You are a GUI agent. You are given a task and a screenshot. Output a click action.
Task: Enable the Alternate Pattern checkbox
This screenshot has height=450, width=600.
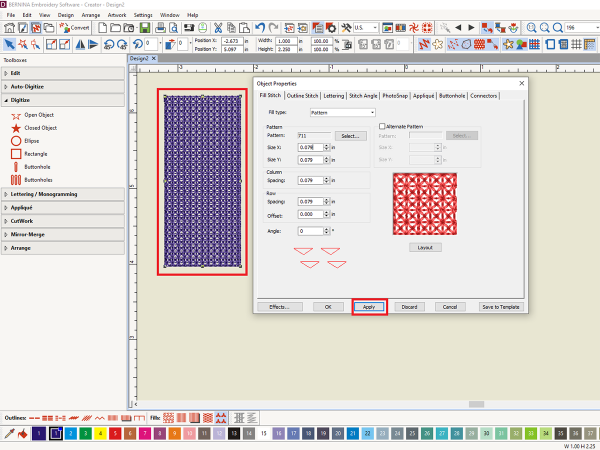pyautogui.click(x=381, y=127)
